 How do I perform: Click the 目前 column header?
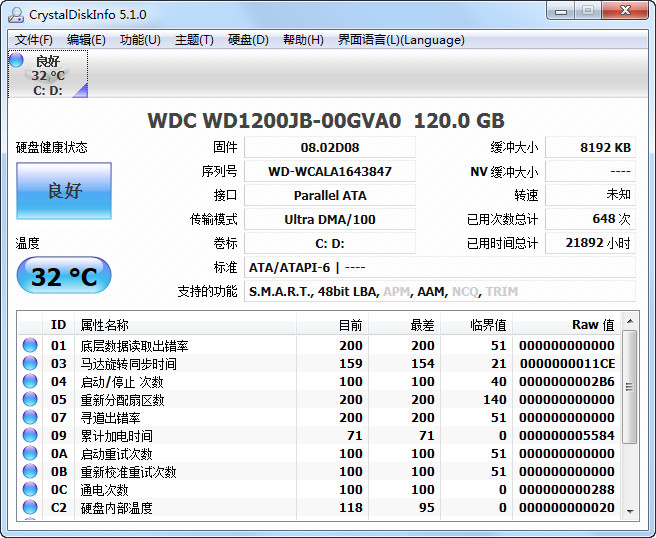[333, 325]
